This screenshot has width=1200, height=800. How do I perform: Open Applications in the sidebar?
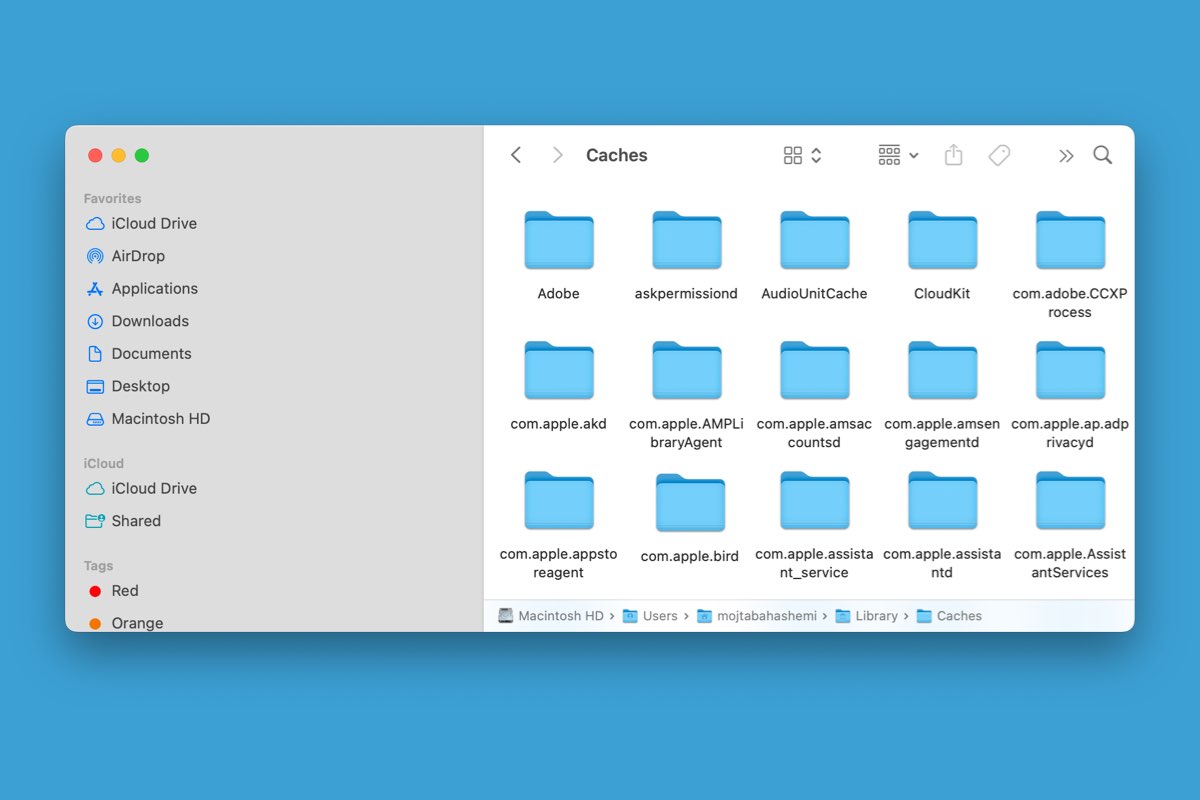tap(154, 289)
